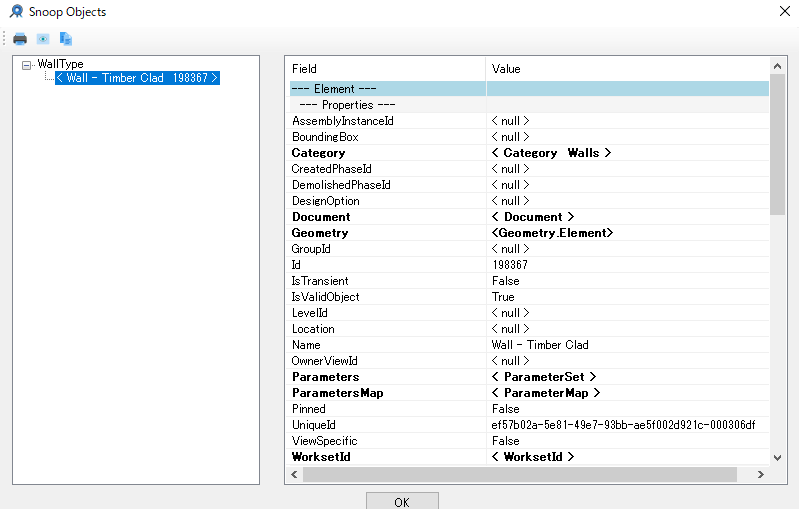This screenshot has width=799, height=509.
Task: Open the bold Parameters field
Action: point(326,377)
